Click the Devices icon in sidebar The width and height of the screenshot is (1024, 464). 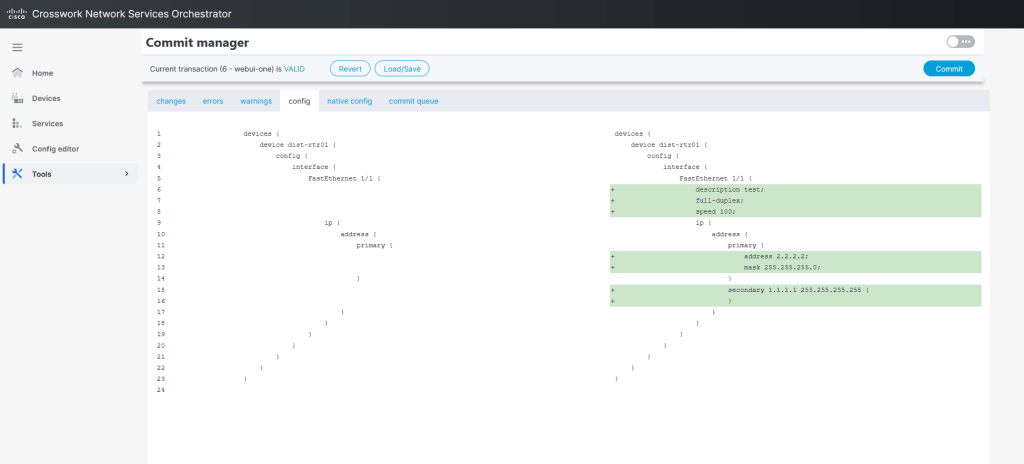17,98
